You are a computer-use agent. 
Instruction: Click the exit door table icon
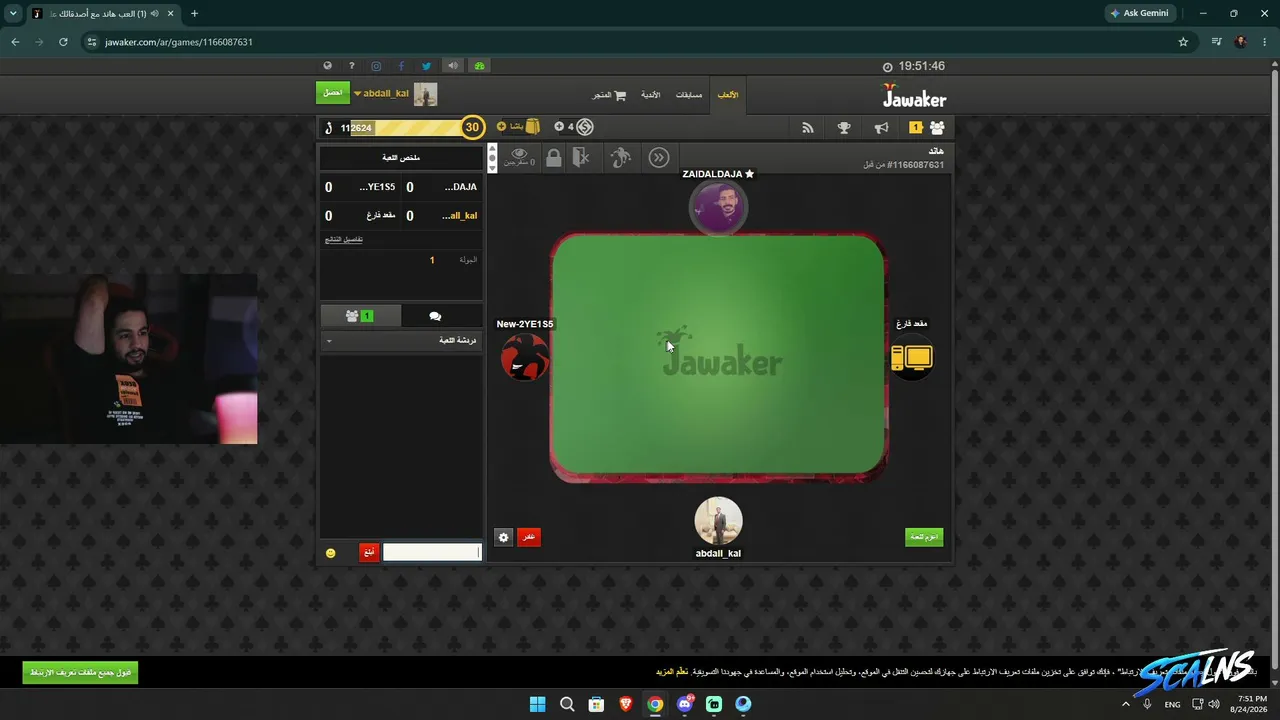tap(582, 157)
